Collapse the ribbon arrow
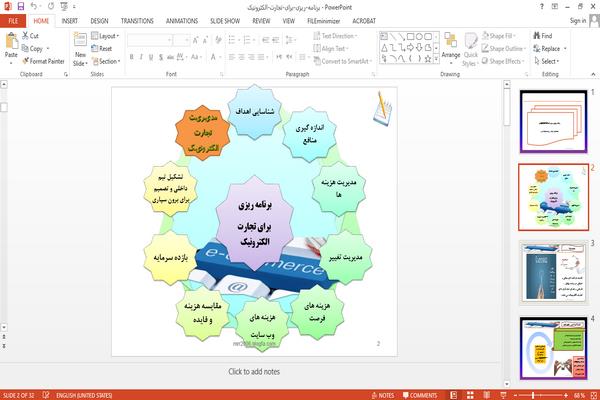This screenshot has width=600, height=400. click(x=593, y=74)
